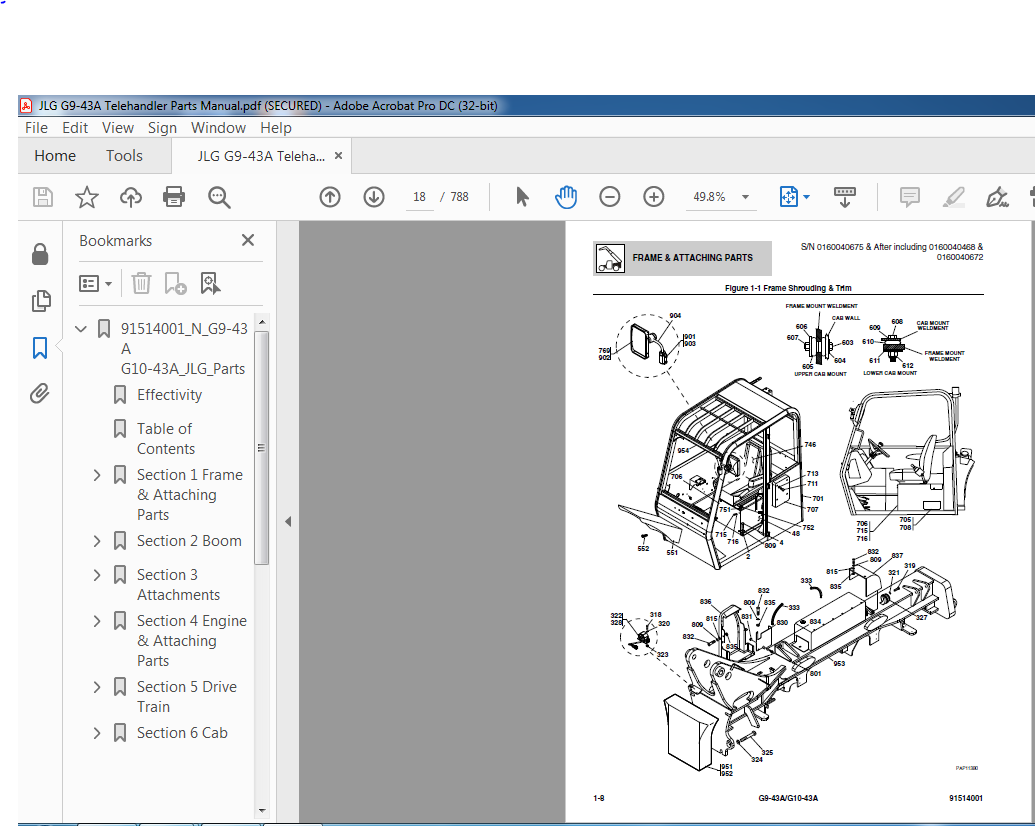Open zoom level dropdown arrow

point(745,197)
